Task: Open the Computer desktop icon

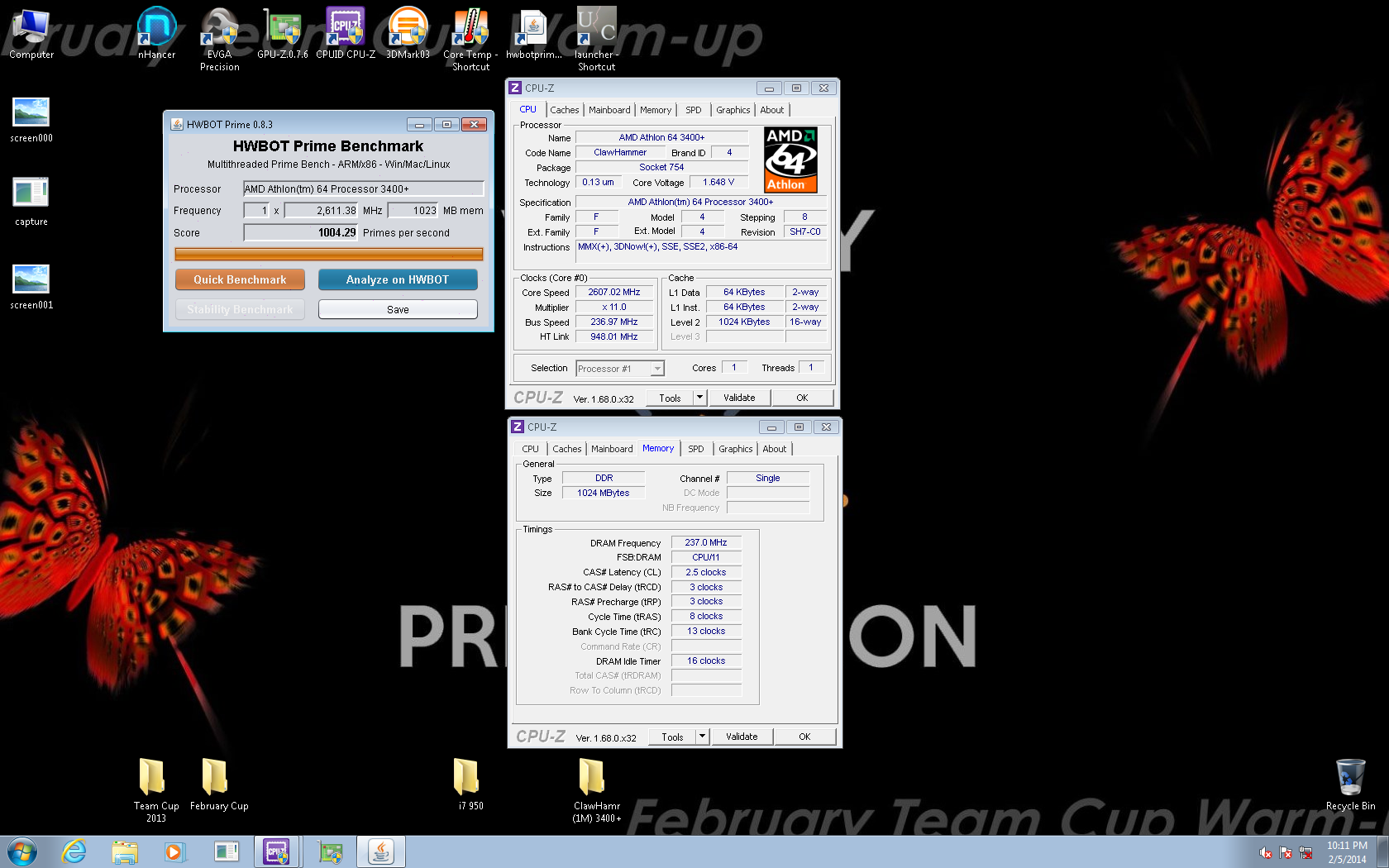Action: coord(31,33)
